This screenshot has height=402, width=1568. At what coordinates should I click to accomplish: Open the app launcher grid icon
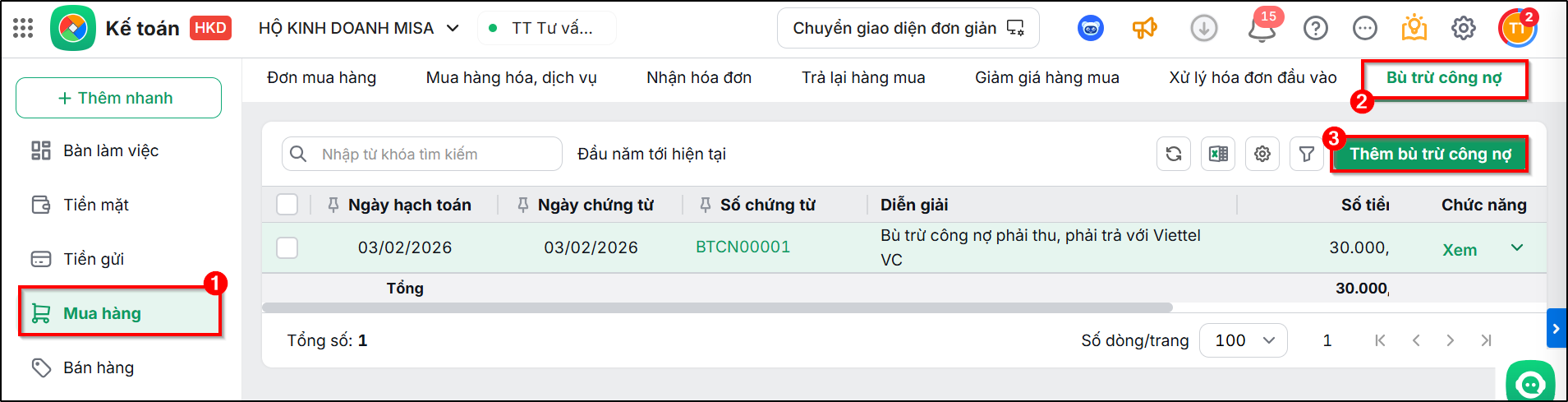pos(23,28)
